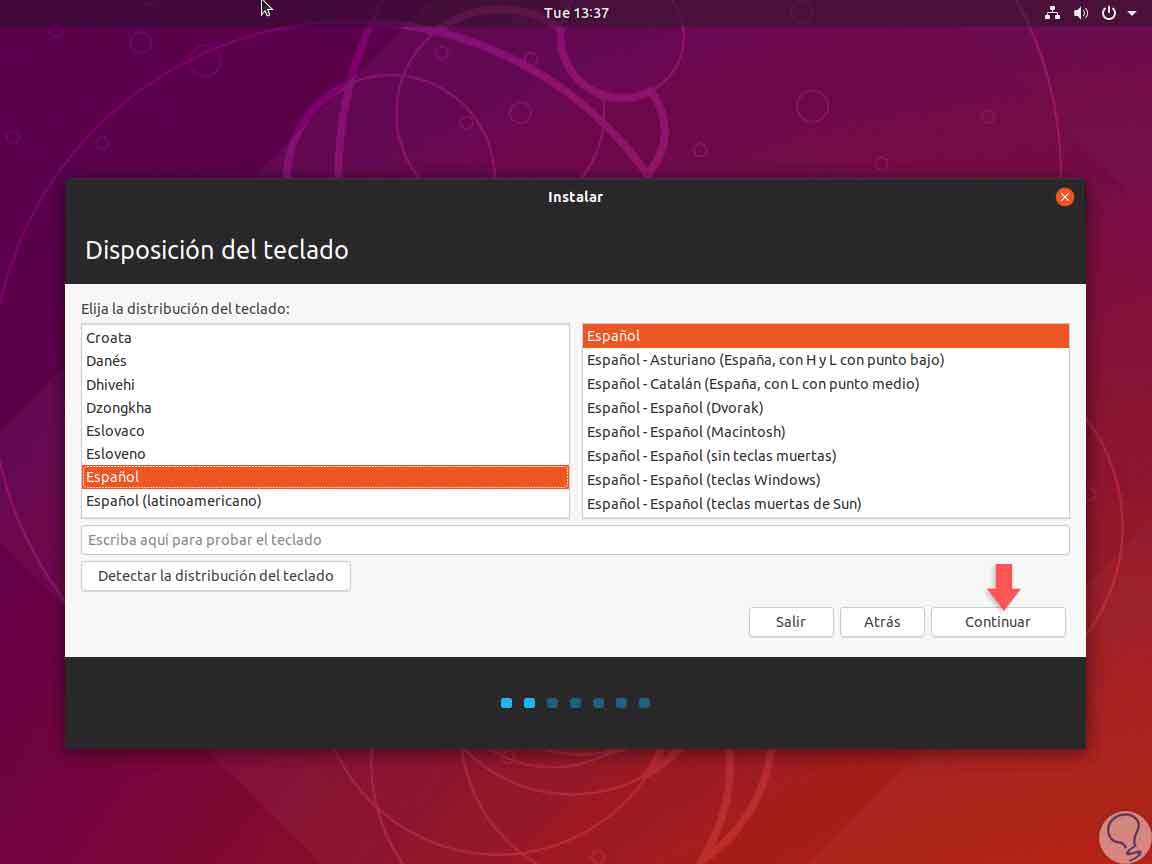Choose Español (latinoamericano) layout

325,501
